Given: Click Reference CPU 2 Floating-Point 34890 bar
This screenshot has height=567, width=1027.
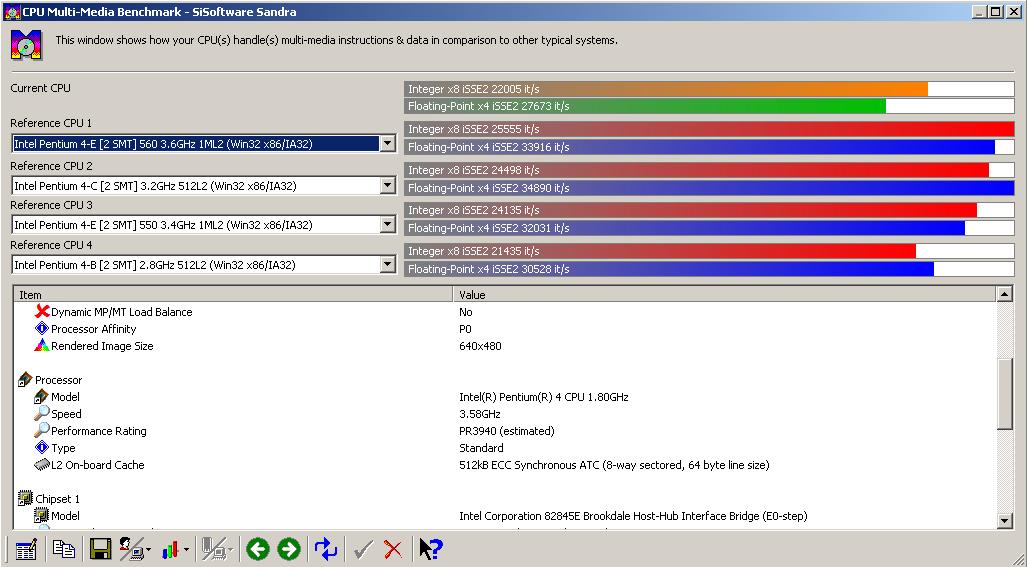Looking at the screenshot, I should point(709,188).
